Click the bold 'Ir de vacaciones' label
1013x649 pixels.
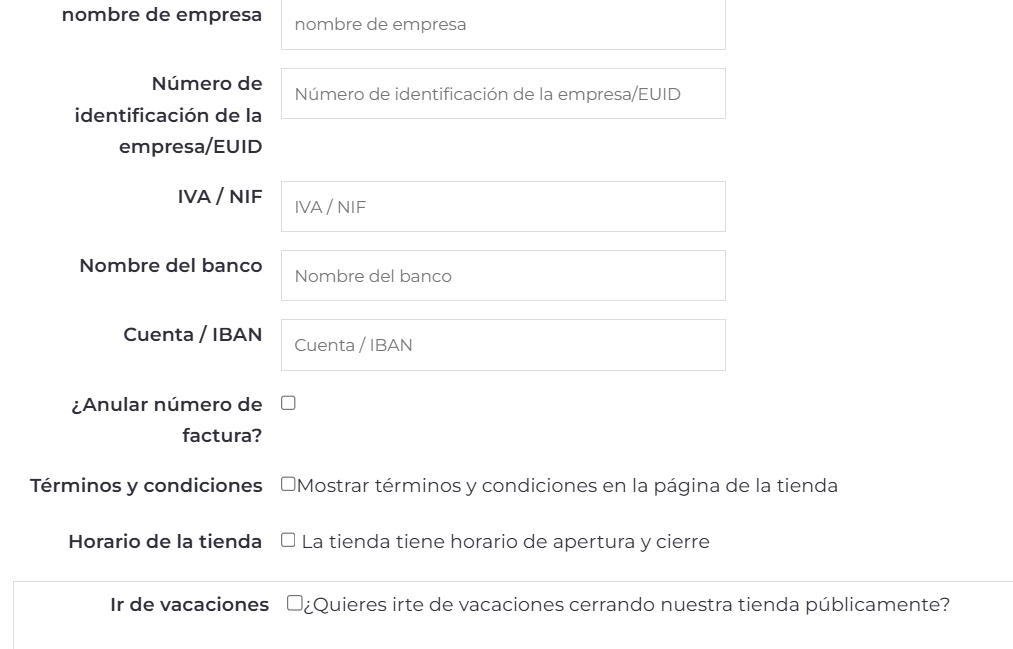click(x=189, y=605)
